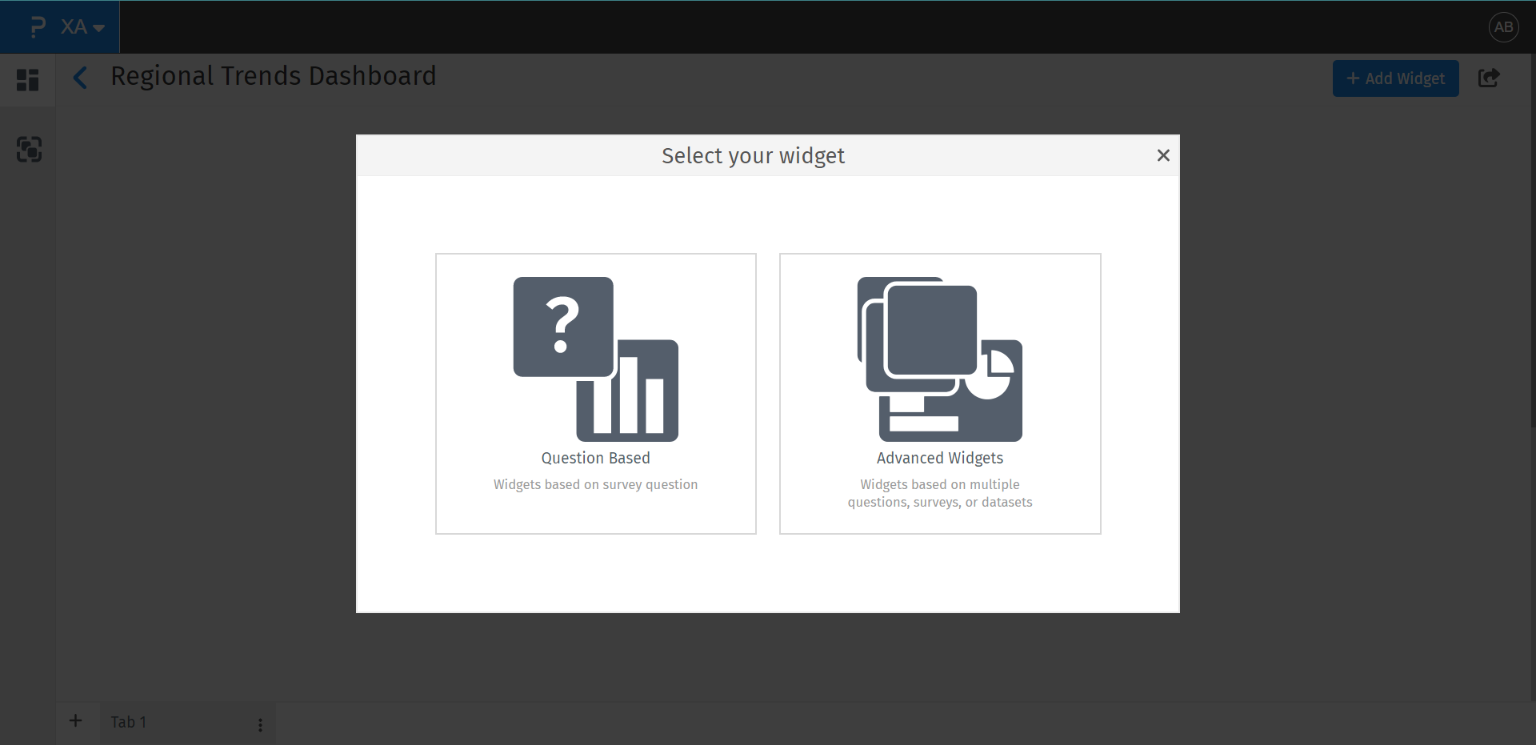This screenshot has width=1536, height=745.
Task: Click the Add Widget button
Action: [x=1395, y=78]
